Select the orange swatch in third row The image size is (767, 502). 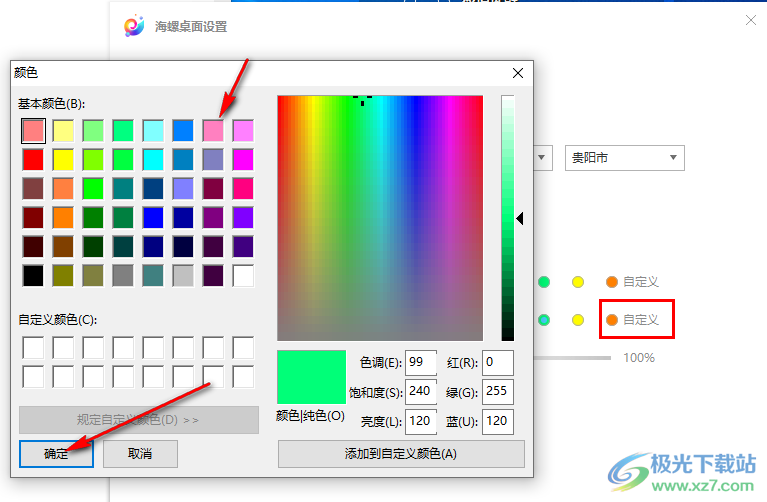pyautogui.click(x=63, y=189)
